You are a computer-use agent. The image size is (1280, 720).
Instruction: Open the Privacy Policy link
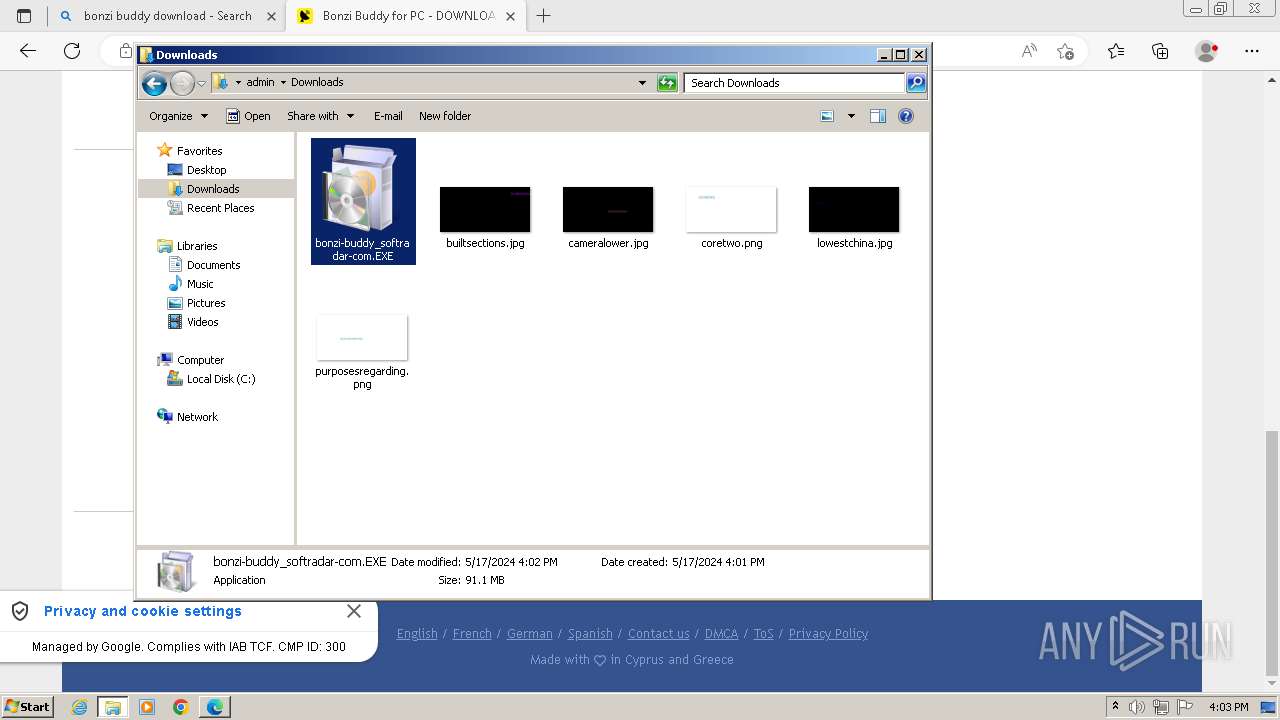828,634
